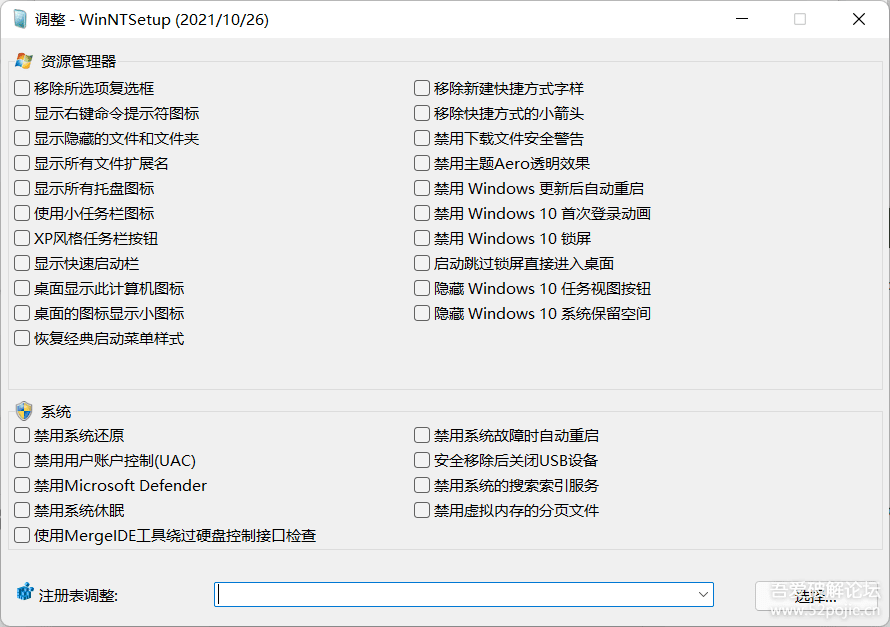Click the WinNTSetup title bar app icon

(x=20, y=19)
